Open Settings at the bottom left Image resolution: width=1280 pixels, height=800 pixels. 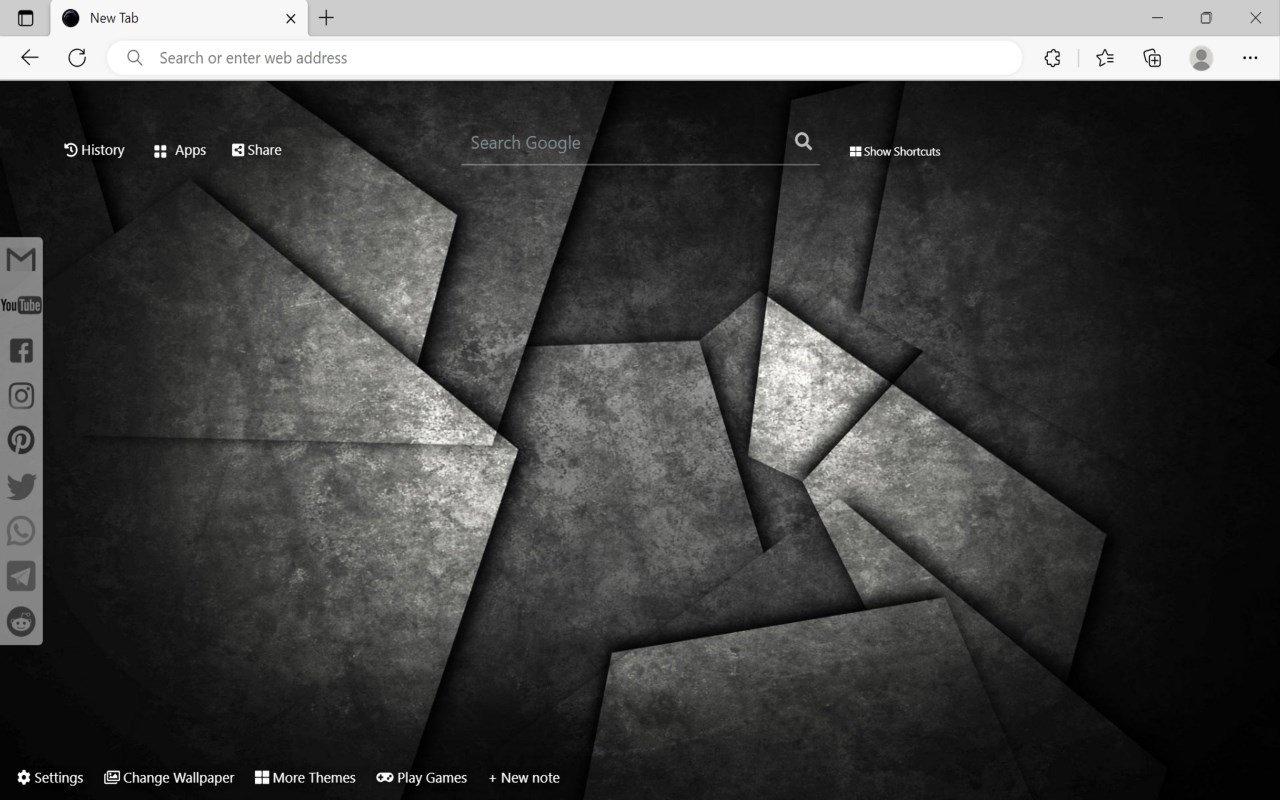point(50,778)
